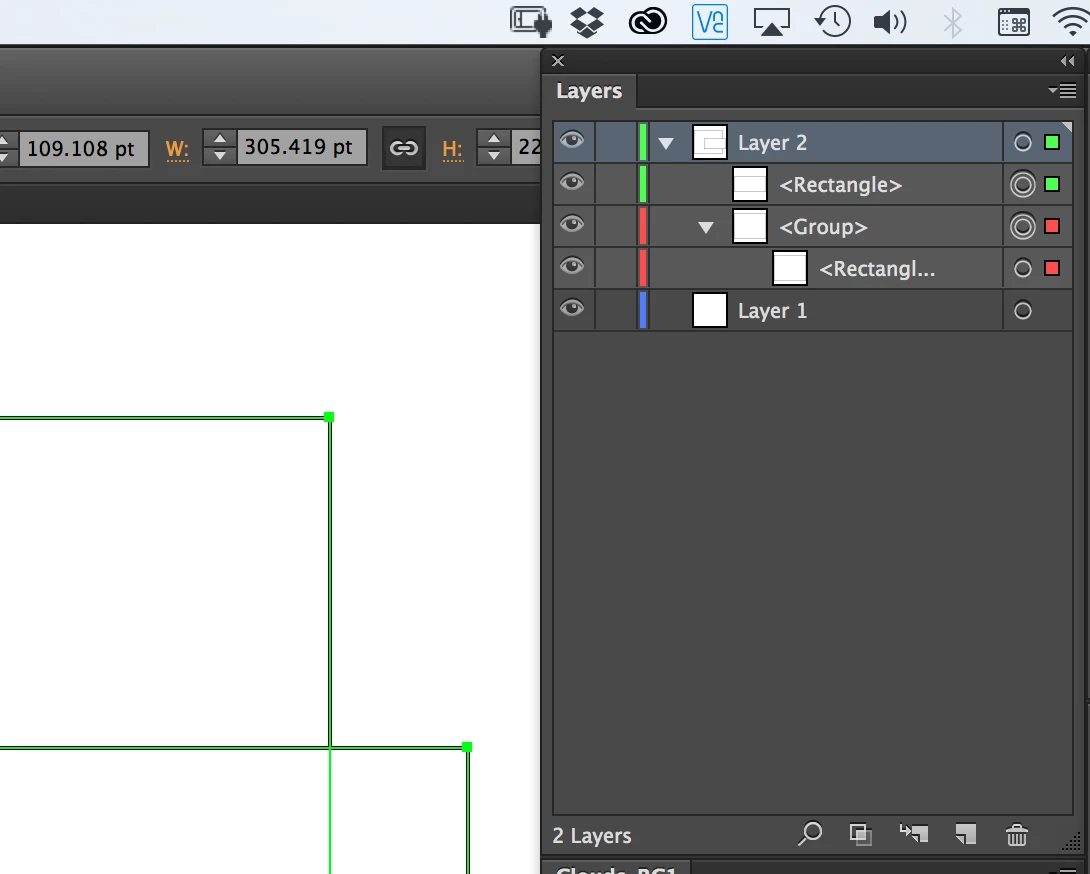The width and height of the screenshot is (1090, 874).
Task: Click the W: width label link
Action: (177, 149)
